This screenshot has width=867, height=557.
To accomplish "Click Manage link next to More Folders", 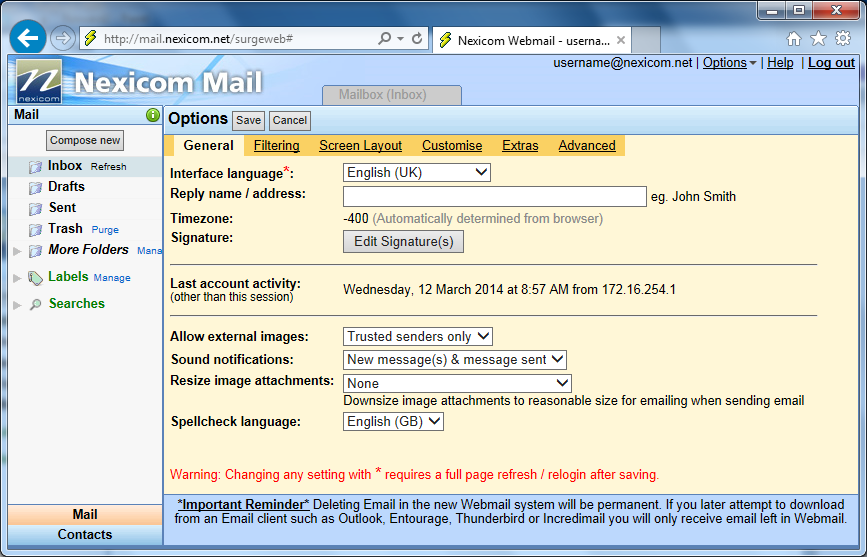I will coord(149,251).
